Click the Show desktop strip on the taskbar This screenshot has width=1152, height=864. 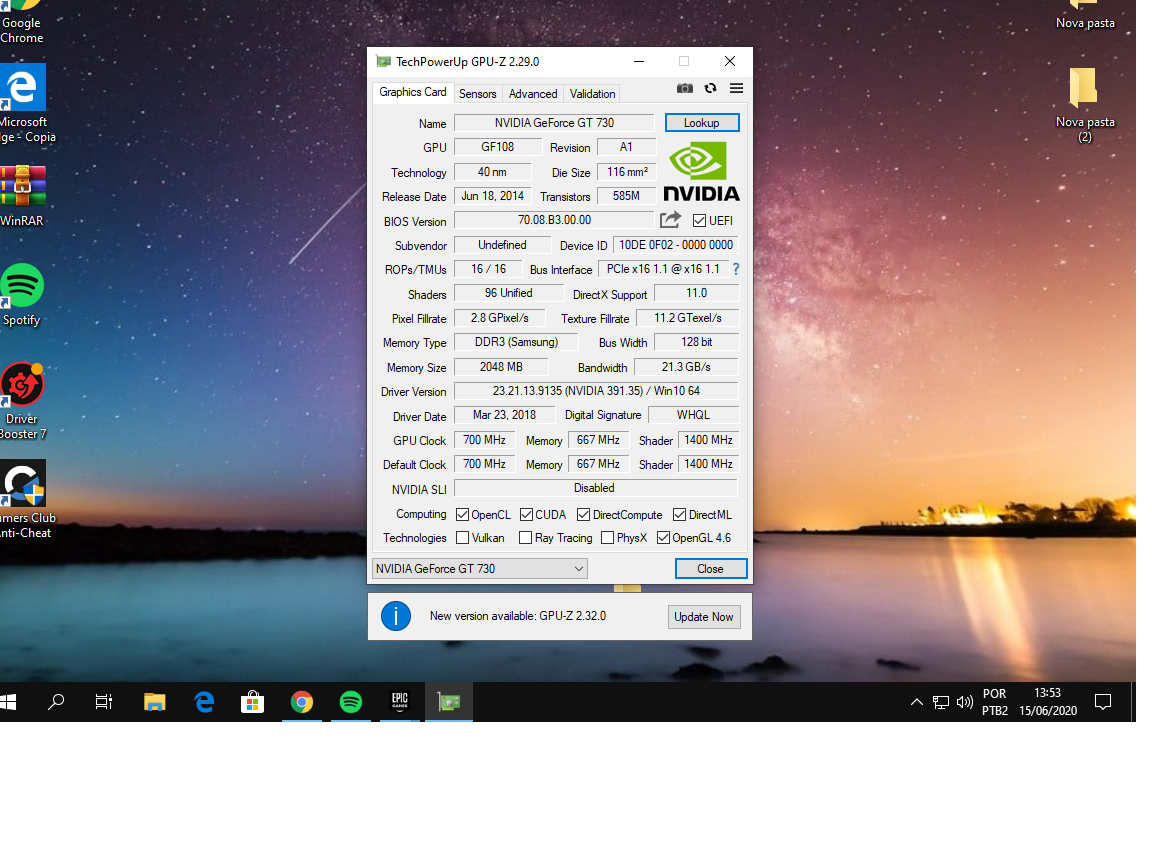[x=1134, y=702]
